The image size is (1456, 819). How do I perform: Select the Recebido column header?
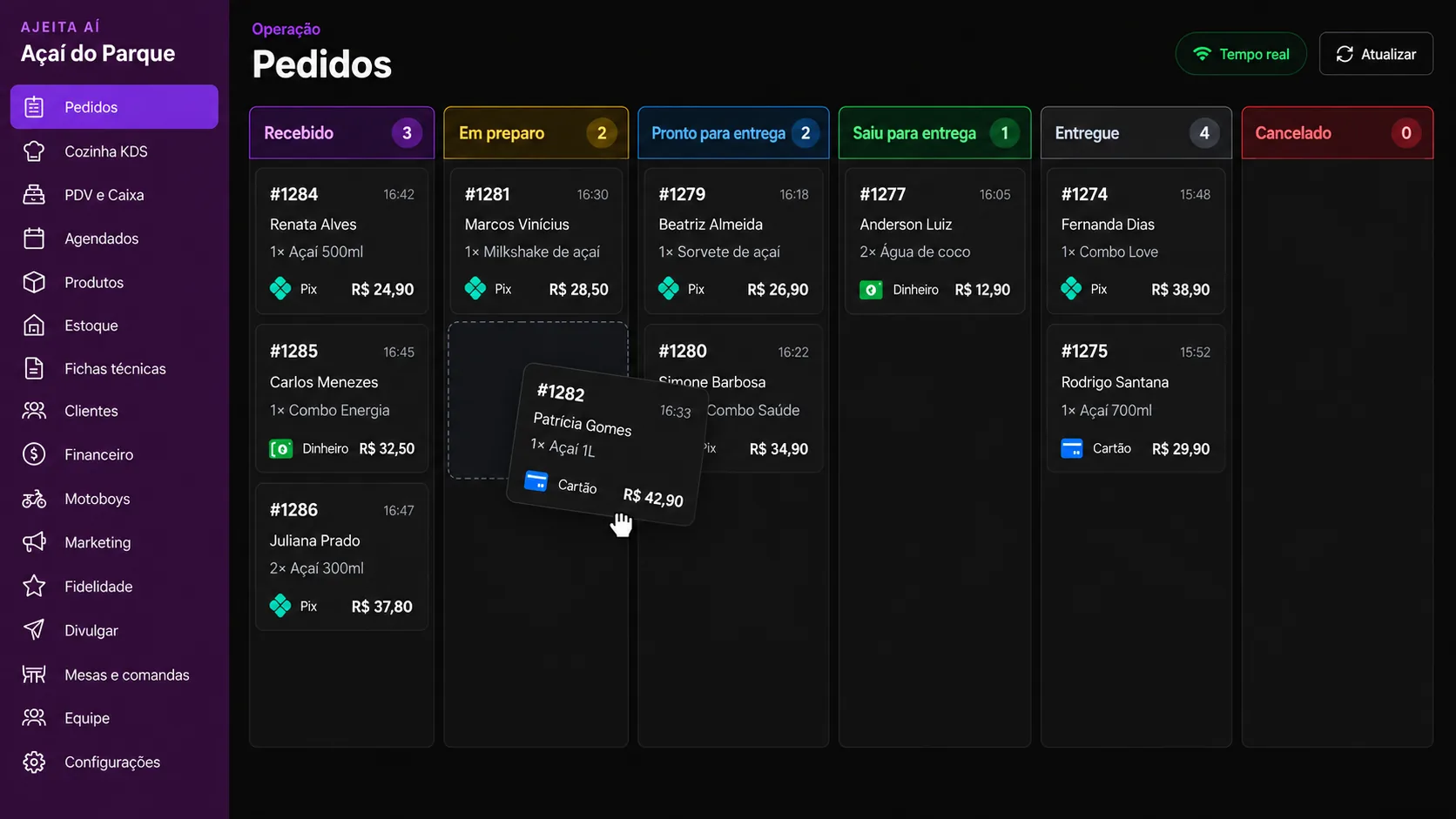[x=341, y=133]
